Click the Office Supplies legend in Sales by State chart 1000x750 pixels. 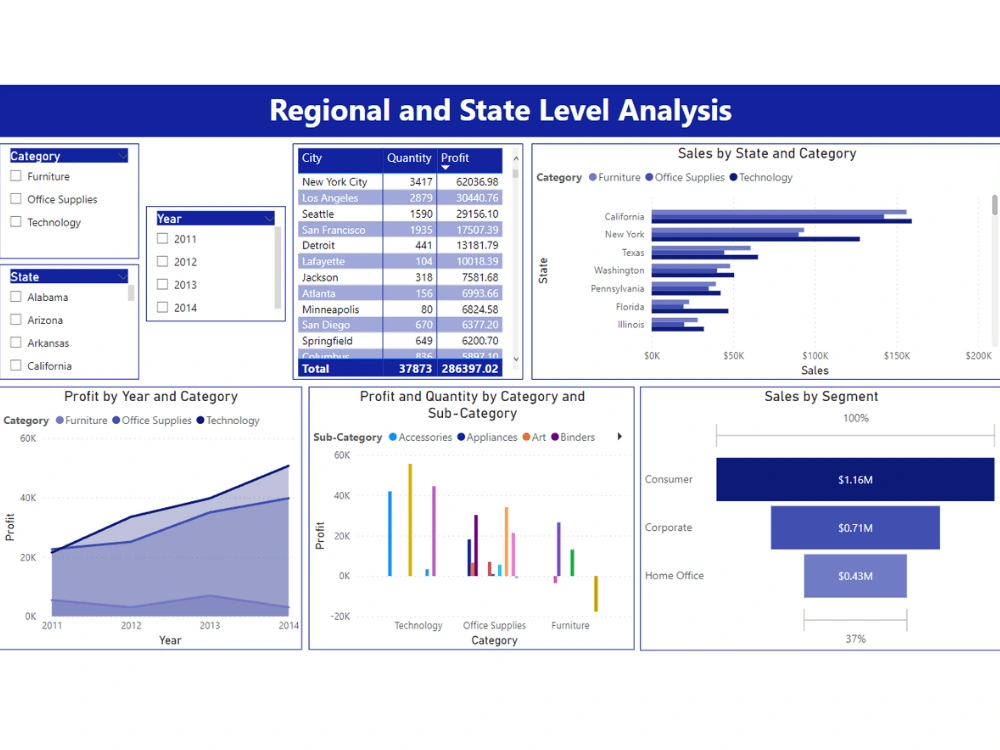pyautogui.click(x=649, y=177)
